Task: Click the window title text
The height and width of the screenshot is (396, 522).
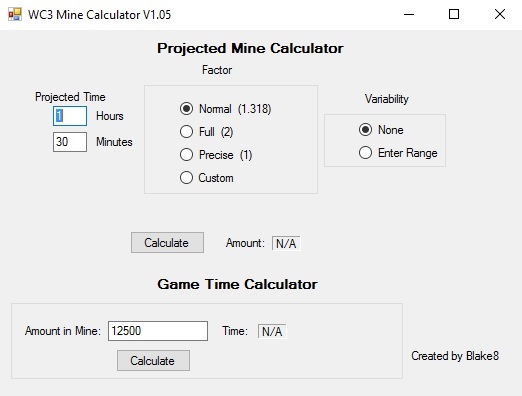Action: coord(99,15)
